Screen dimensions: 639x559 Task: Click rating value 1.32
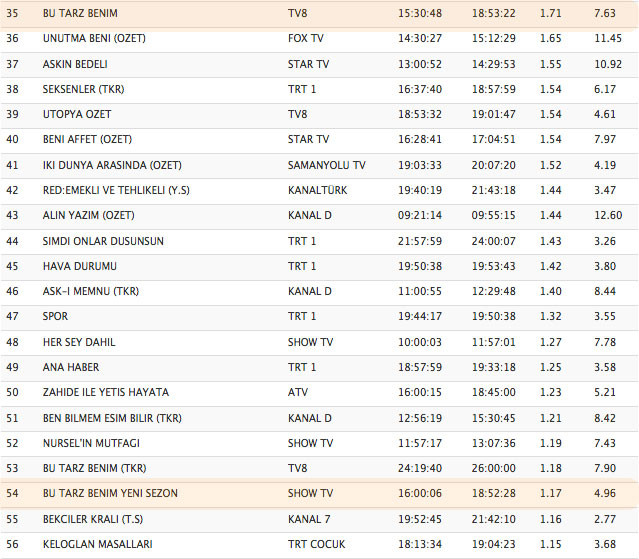coord(551,317)
